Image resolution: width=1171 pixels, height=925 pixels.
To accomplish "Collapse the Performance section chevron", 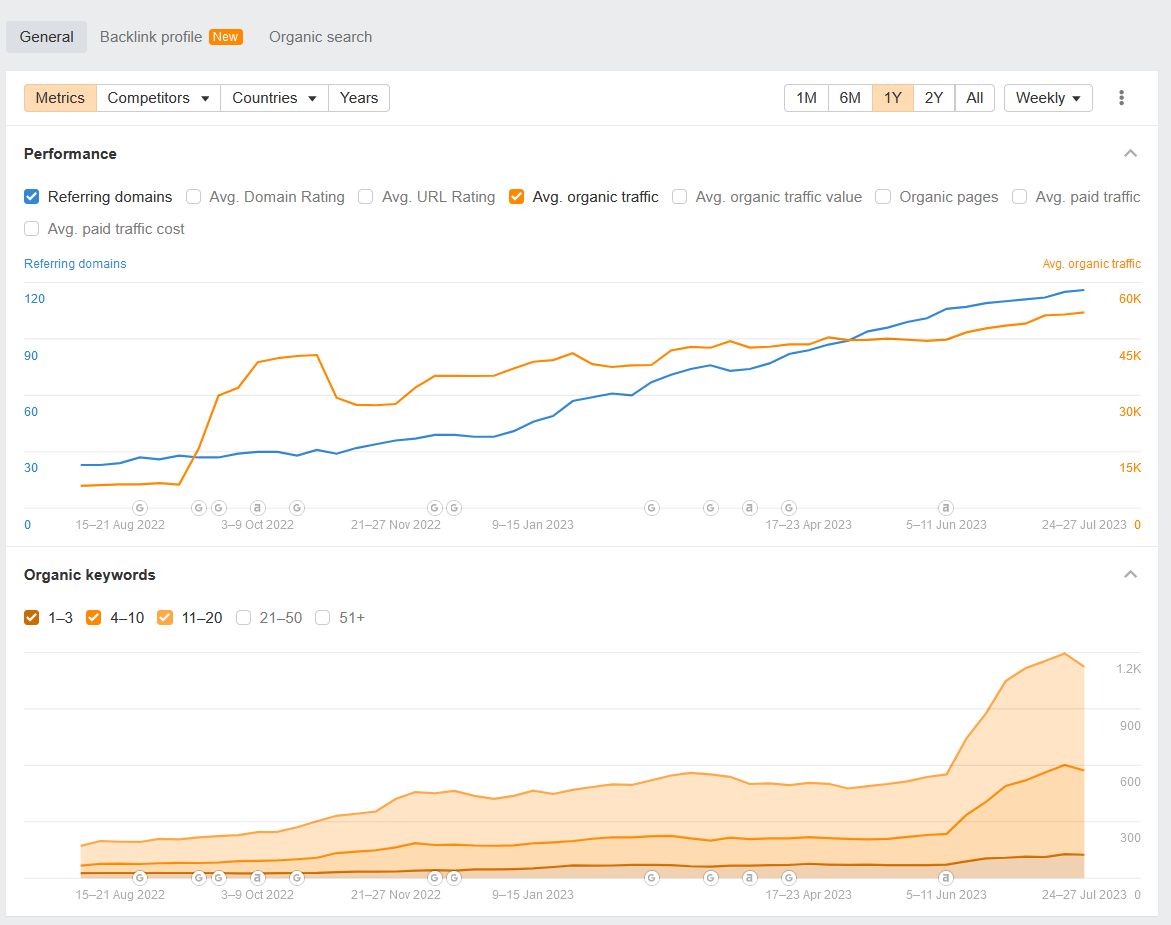I will [x=1130, y=153].
